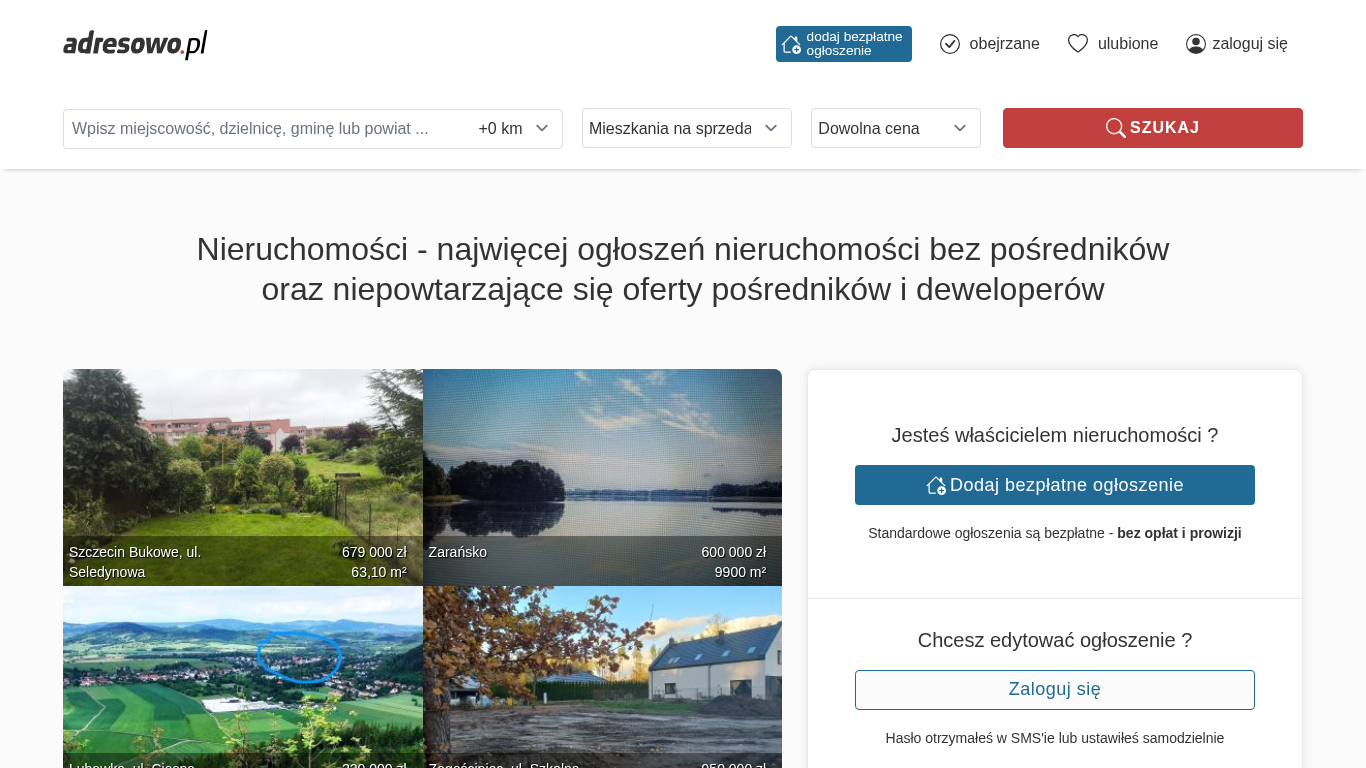The width and height of the screenshot is (1366, 768).
Task: Click the checkmark circle icon beside obejrzane
Action: coord(950,44)
